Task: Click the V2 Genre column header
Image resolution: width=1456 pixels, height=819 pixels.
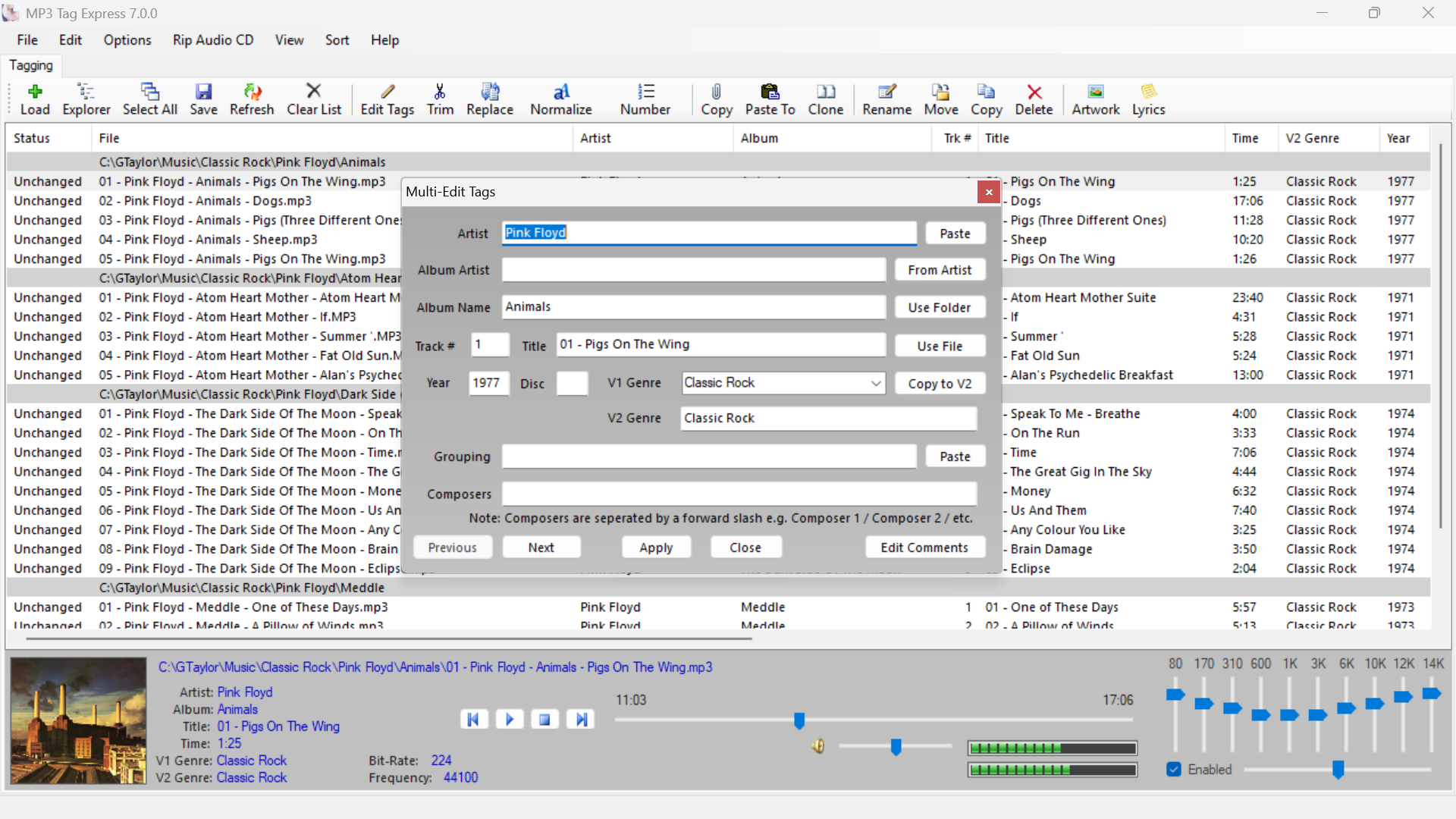Action: (1328, 138)
